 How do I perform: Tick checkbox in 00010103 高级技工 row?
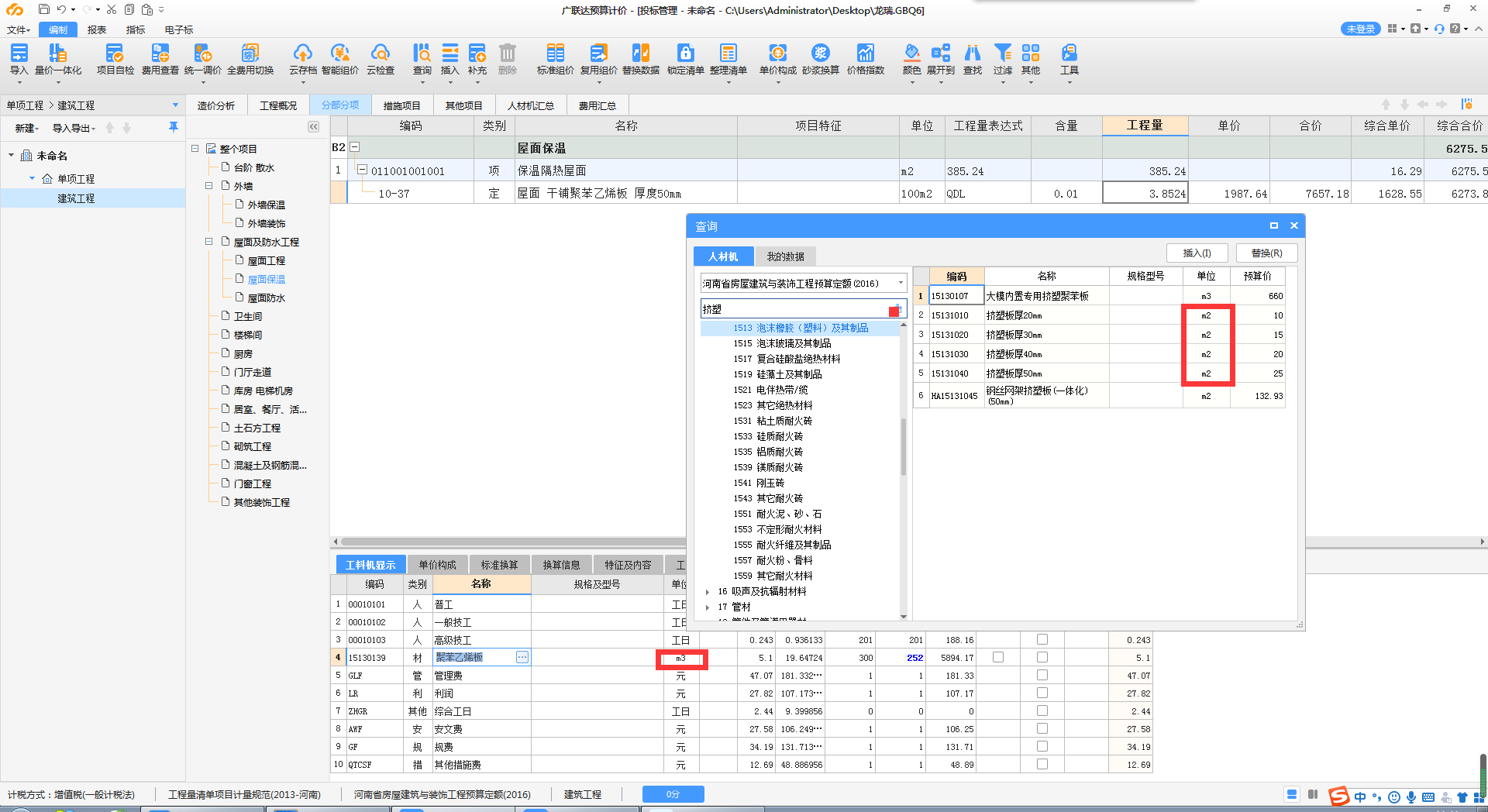pos(1042,639)
